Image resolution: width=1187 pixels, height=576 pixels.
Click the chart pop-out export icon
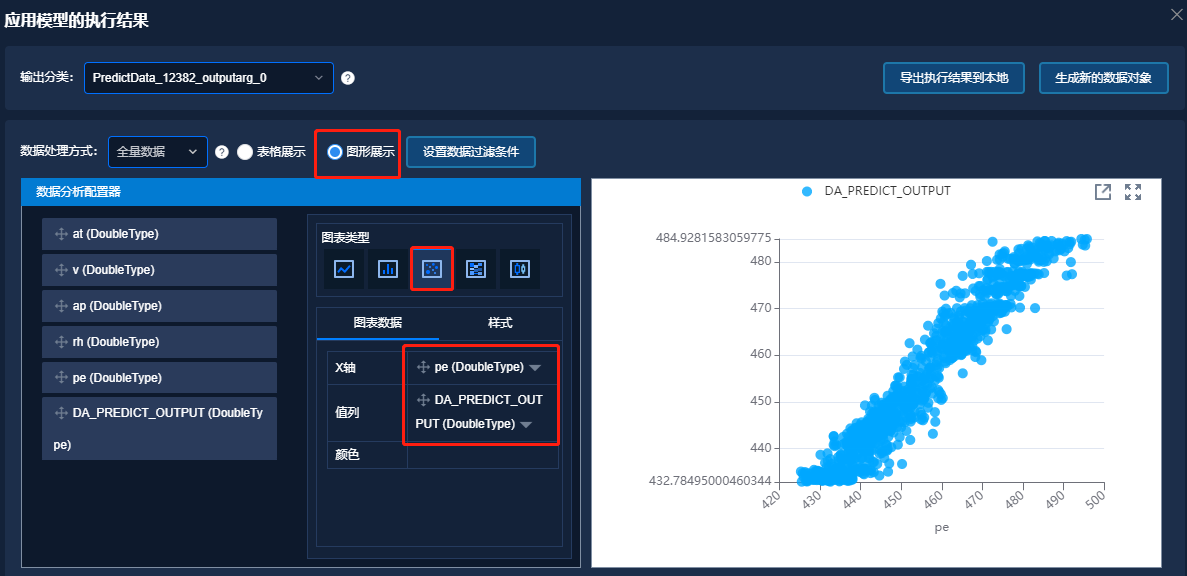(1103, 192)
